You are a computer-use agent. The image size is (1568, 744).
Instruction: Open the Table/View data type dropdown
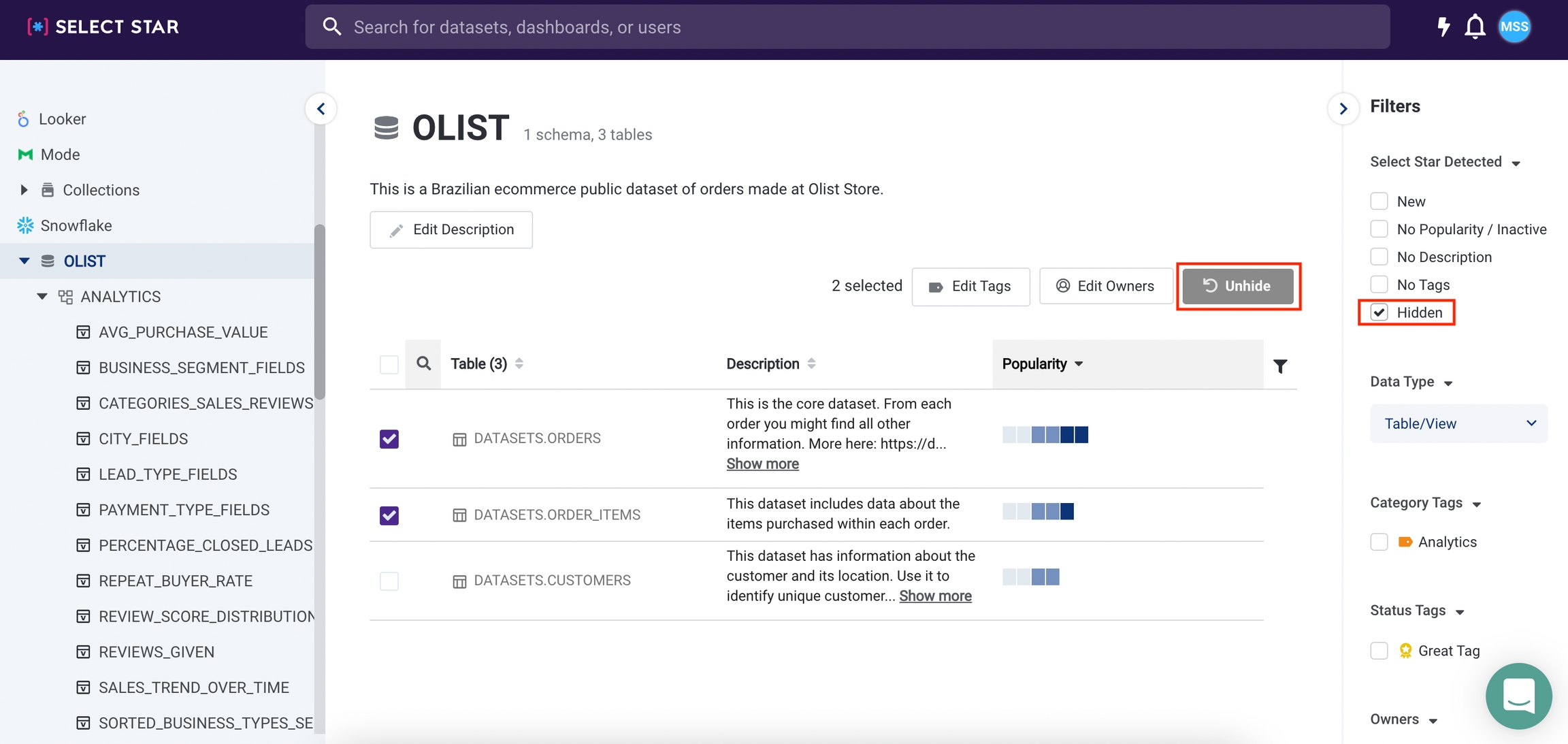(x=1458, y=423)
